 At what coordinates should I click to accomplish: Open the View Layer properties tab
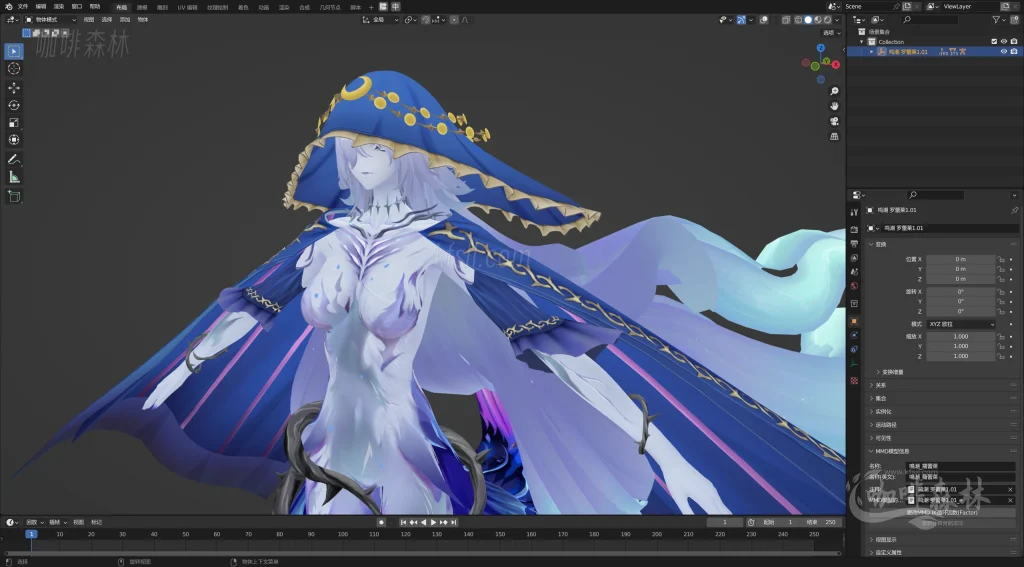pyautogui.click(x=854, y=258)
